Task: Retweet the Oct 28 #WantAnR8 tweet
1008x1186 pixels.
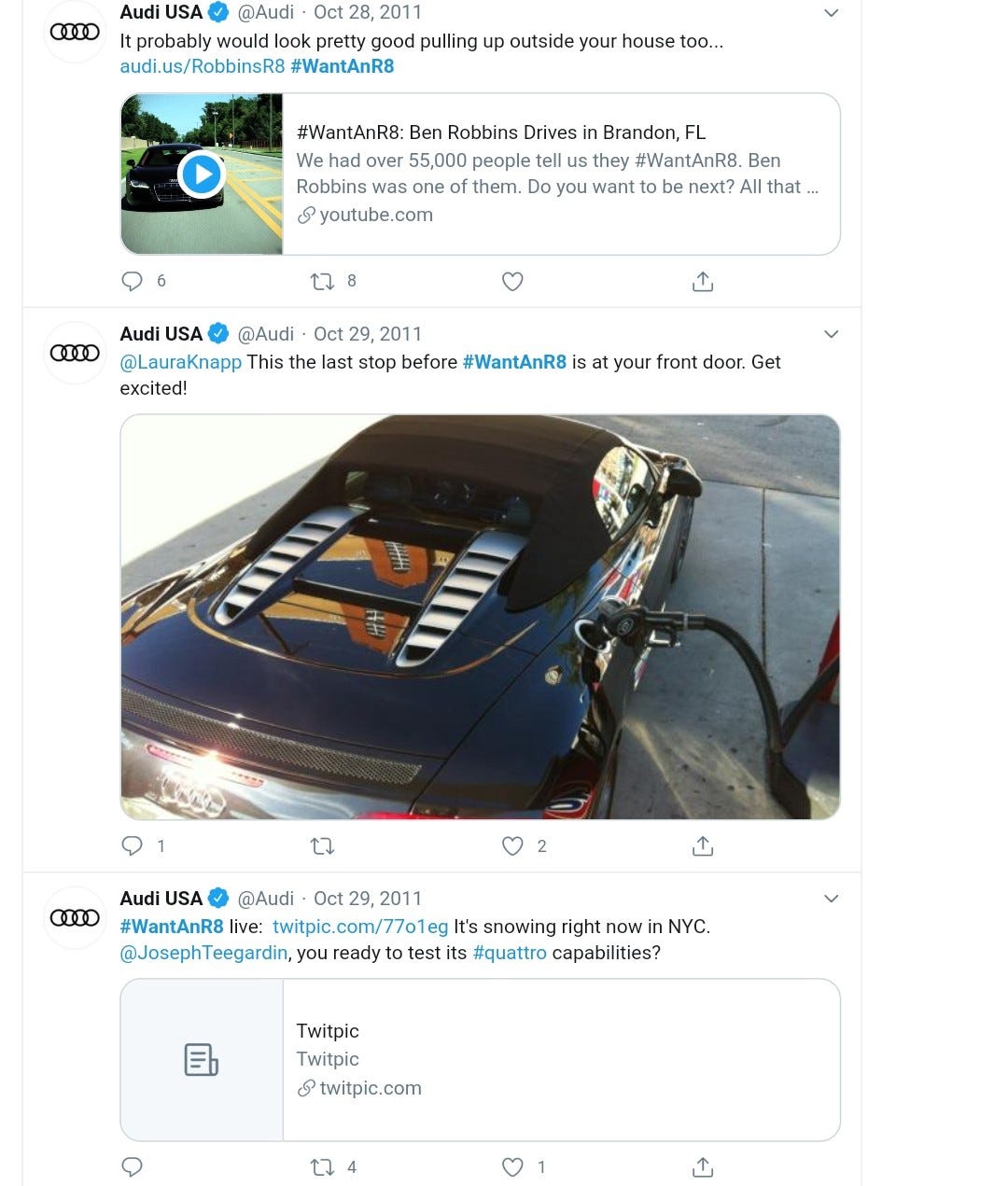Action: [321, 281]
